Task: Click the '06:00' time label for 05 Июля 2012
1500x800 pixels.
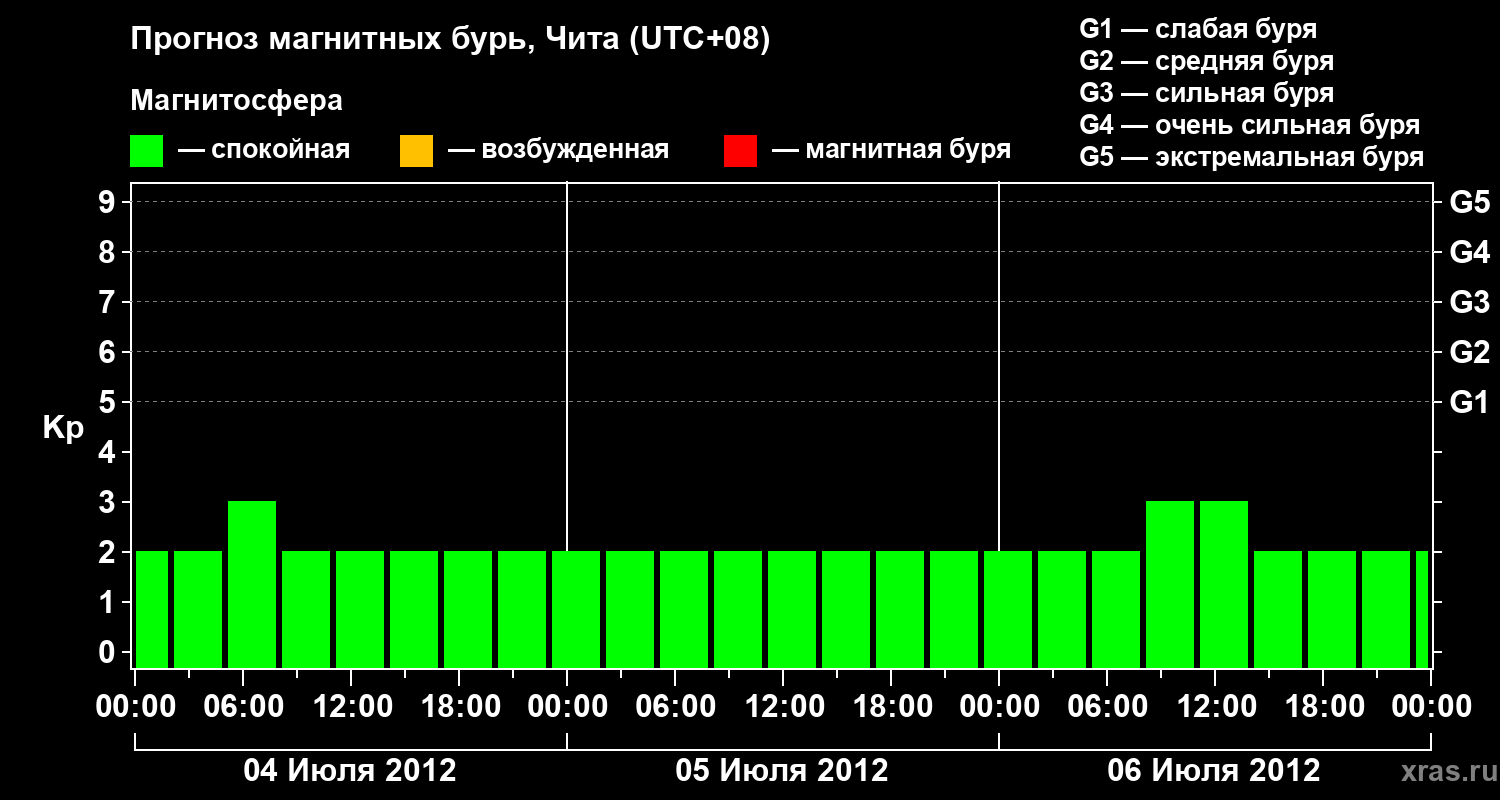Action: (676, 707)
